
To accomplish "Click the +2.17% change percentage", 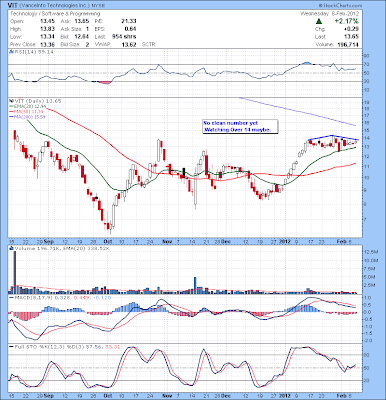I will (x=347, y=21).
